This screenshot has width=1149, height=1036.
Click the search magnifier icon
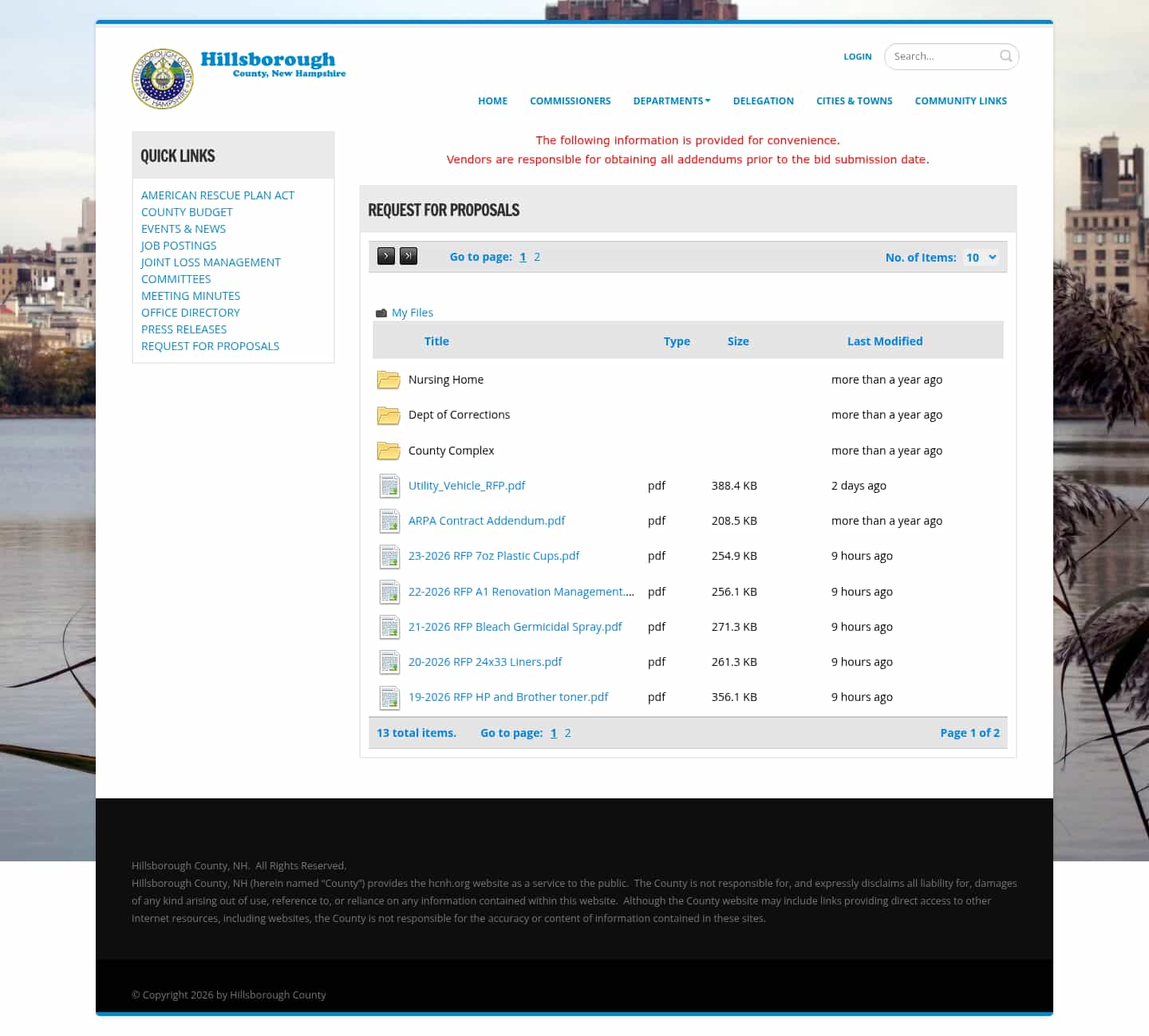coord(1005,56)
